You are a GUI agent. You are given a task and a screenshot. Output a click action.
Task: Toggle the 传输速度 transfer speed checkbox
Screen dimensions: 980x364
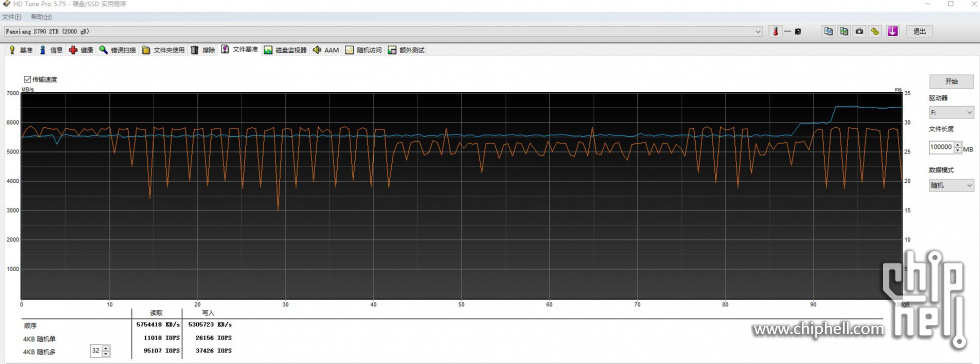click(27, 79)
